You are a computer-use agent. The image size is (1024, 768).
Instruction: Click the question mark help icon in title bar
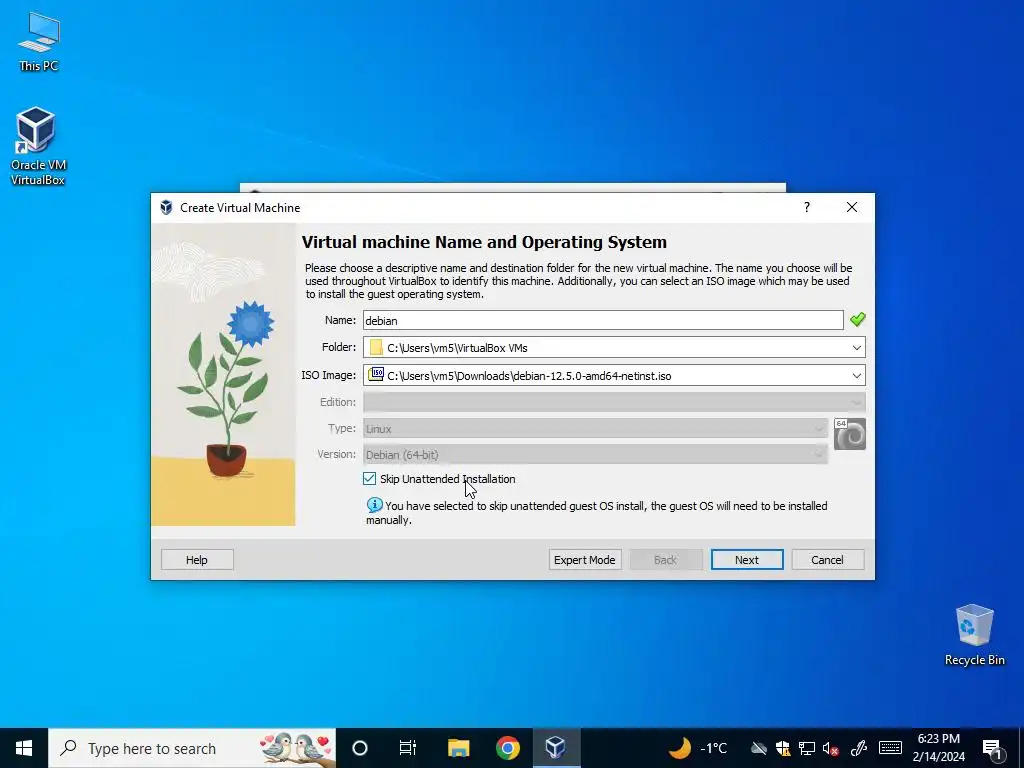[807, 207]
